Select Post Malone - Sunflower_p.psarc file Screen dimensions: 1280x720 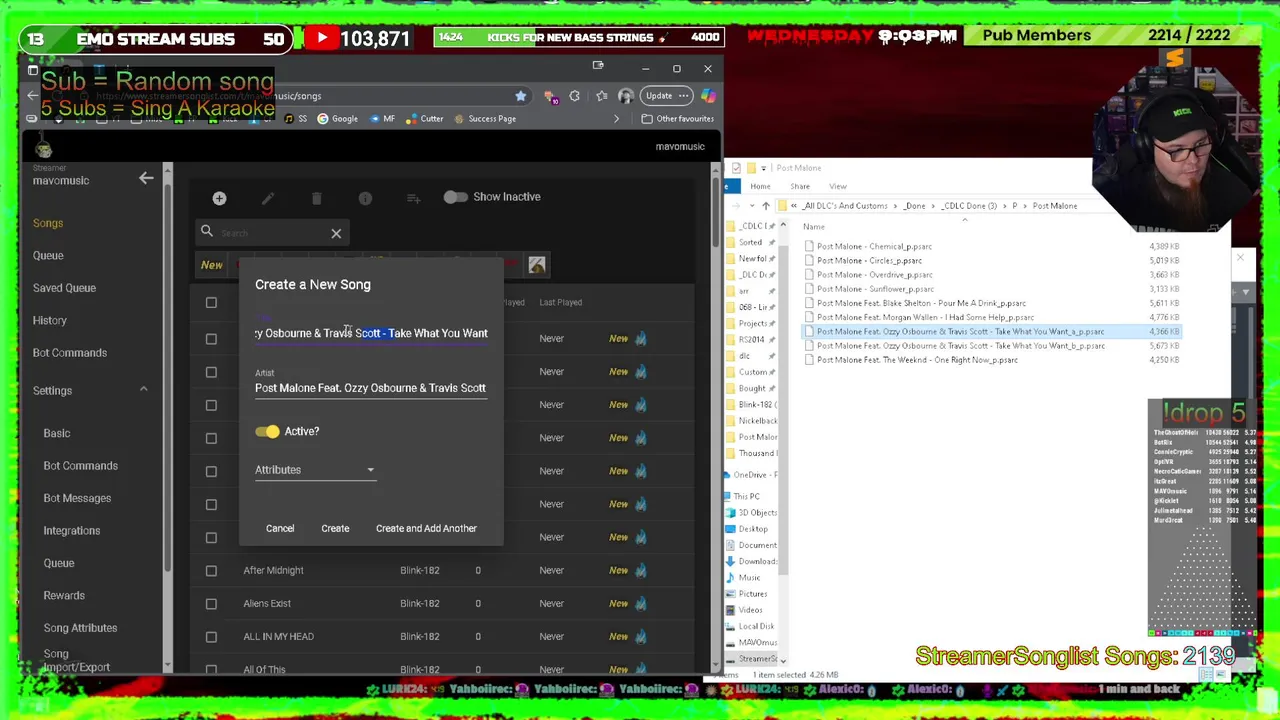[x=875, y=289]
